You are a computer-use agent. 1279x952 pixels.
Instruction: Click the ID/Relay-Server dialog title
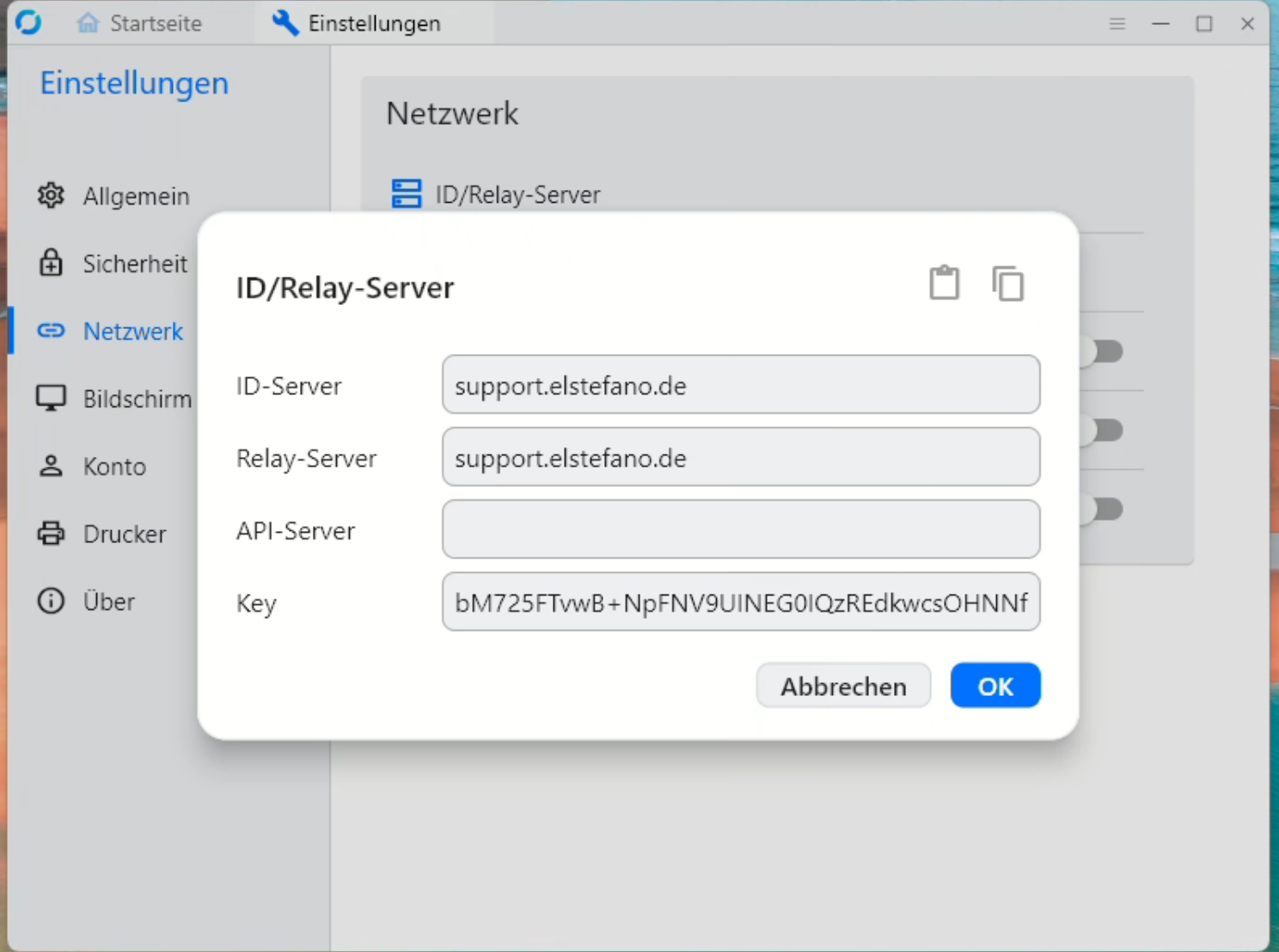[345, 288]
